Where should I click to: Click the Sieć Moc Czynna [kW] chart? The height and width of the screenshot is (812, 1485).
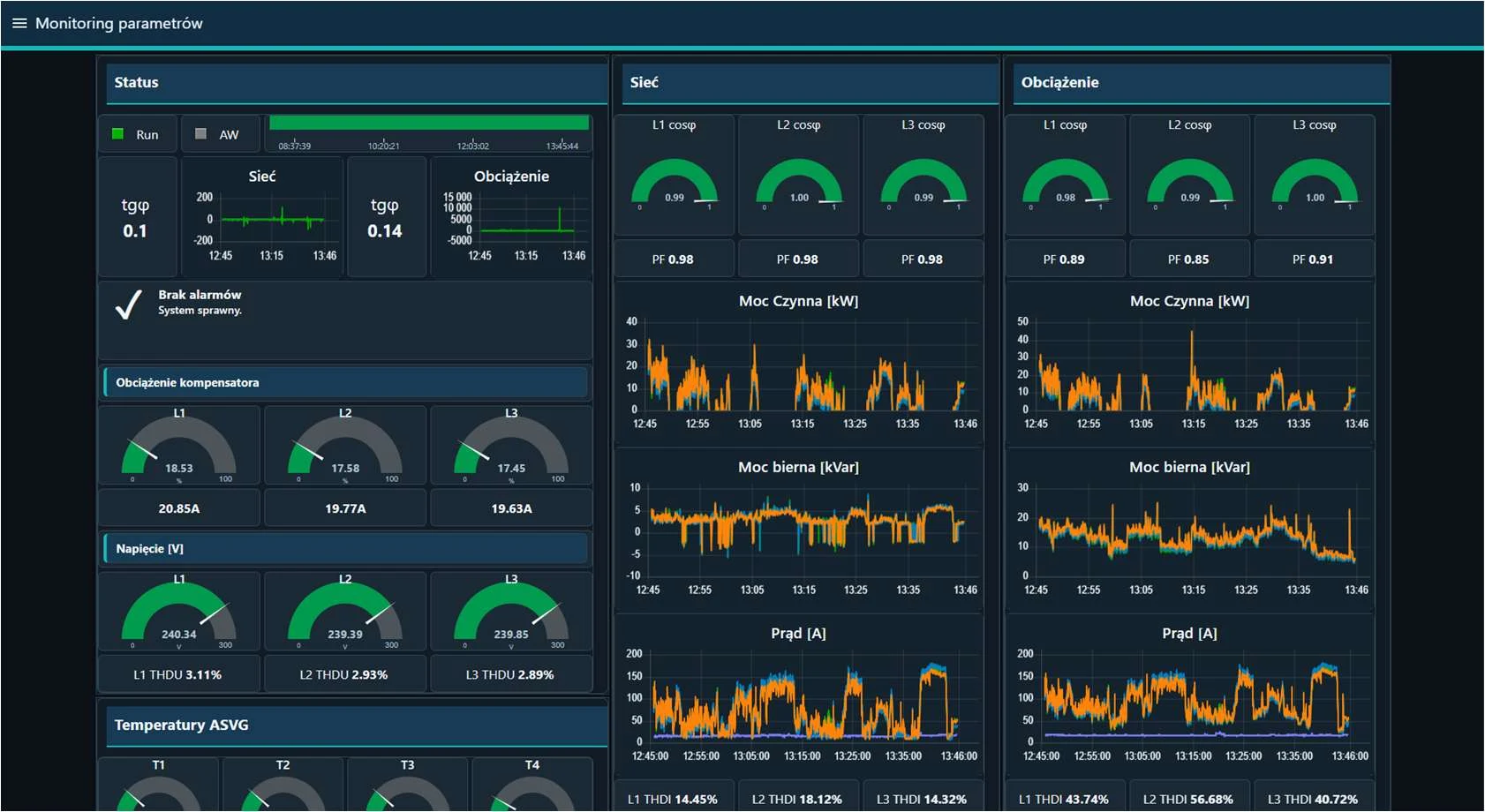click(x=799, y=364)
